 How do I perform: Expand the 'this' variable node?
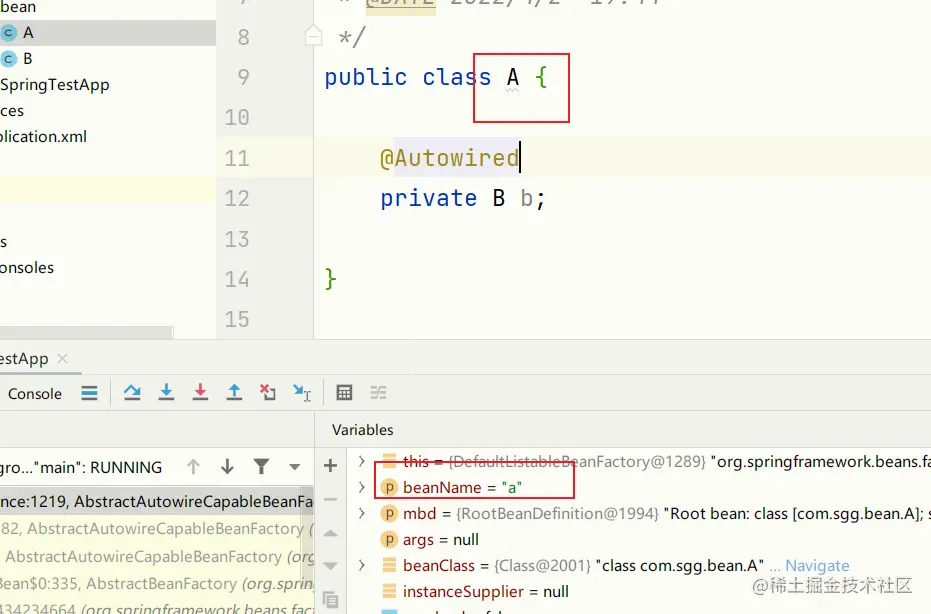click(x=362, y=461)
